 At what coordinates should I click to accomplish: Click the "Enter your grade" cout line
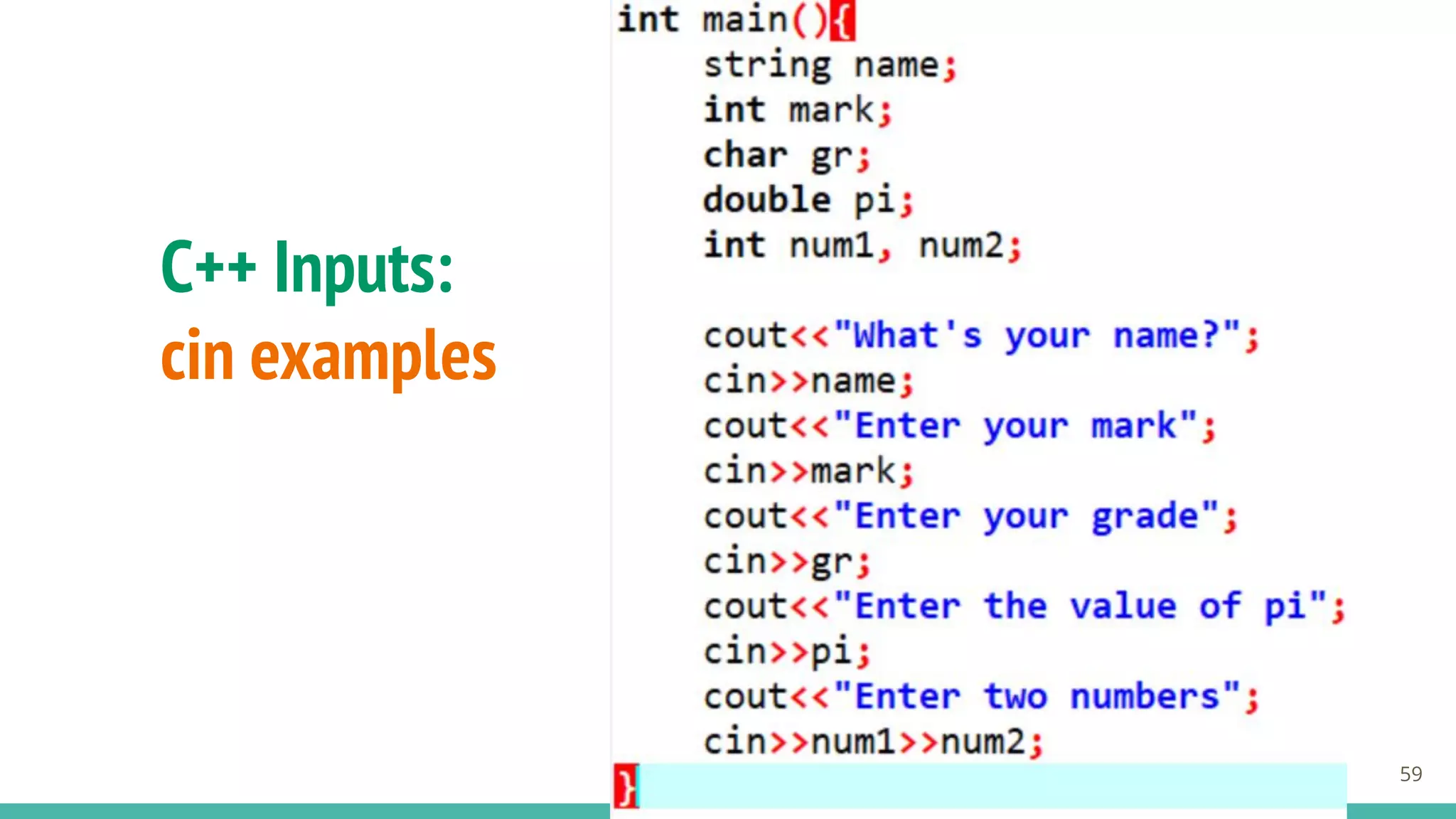[x=971, y=517]
